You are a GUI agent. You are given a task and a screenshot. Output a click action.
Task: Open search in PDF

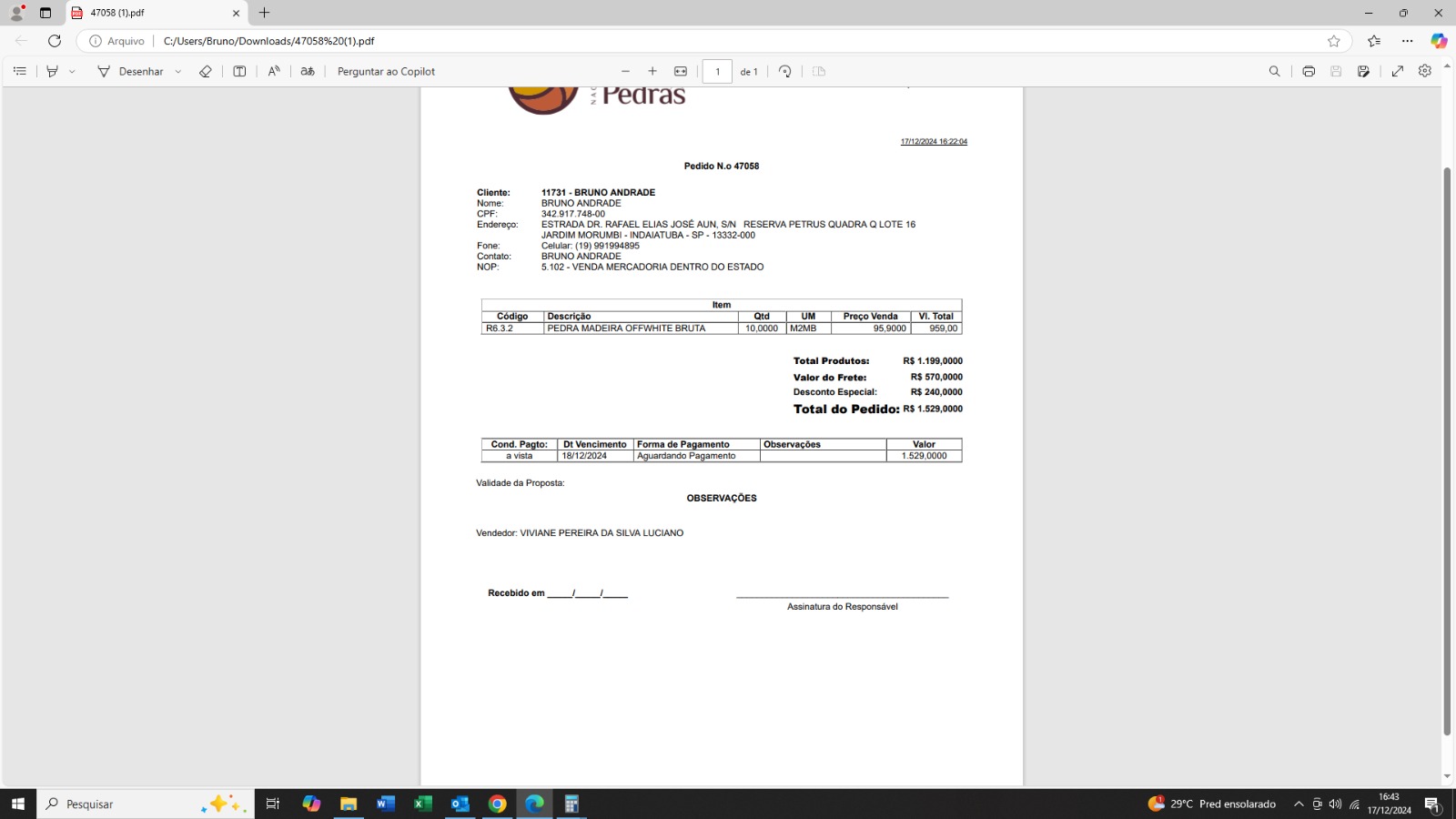pyautogui.click(x=1274, y=71)
